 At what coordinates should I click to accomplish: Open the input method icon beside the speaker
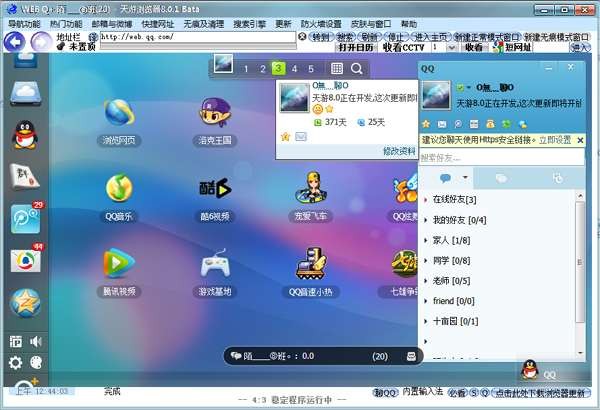pos(15,341)
